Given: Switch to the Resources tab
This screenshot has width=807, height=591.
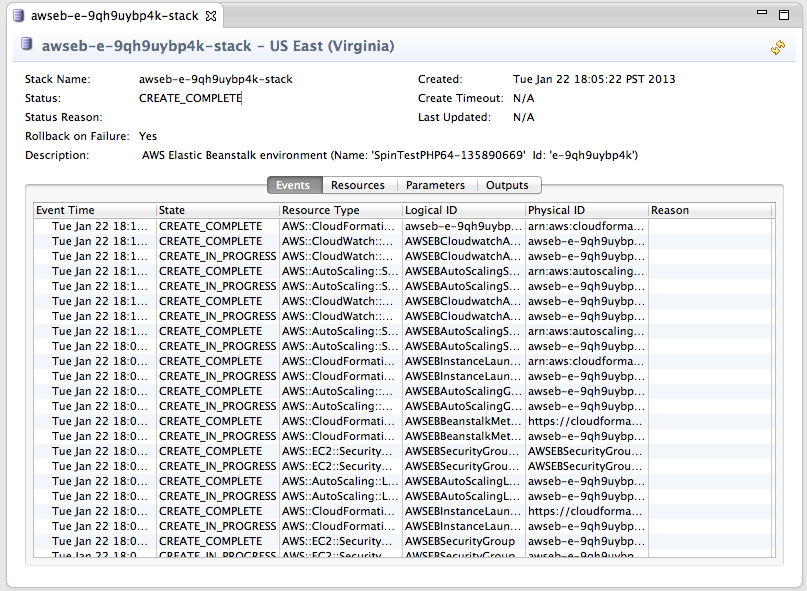Looking at the screenshot, I should pos(358,185).
